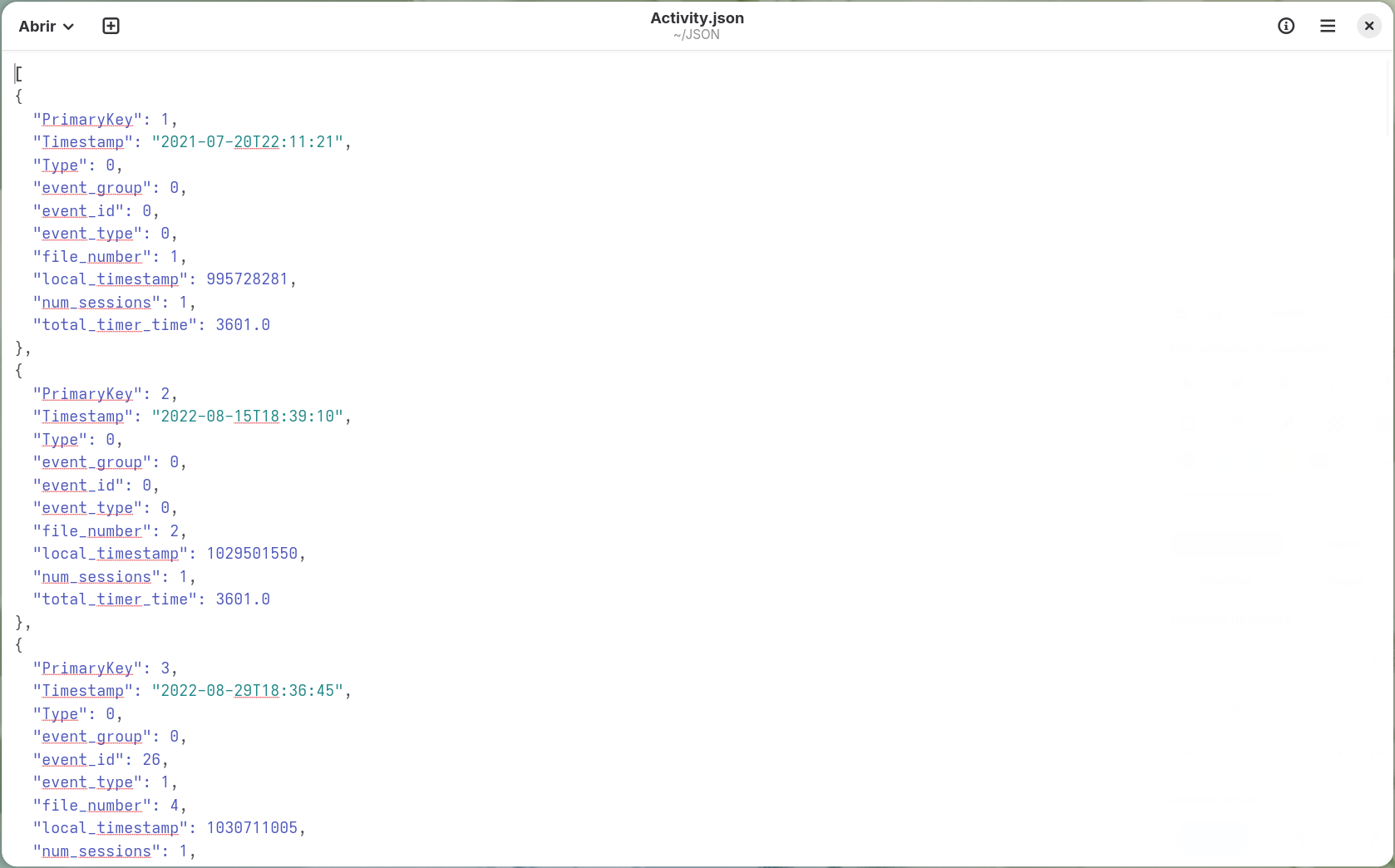This screenshot has height=868, width=1395.
Task: Click the Activity.json title
Action: (697, 18)
